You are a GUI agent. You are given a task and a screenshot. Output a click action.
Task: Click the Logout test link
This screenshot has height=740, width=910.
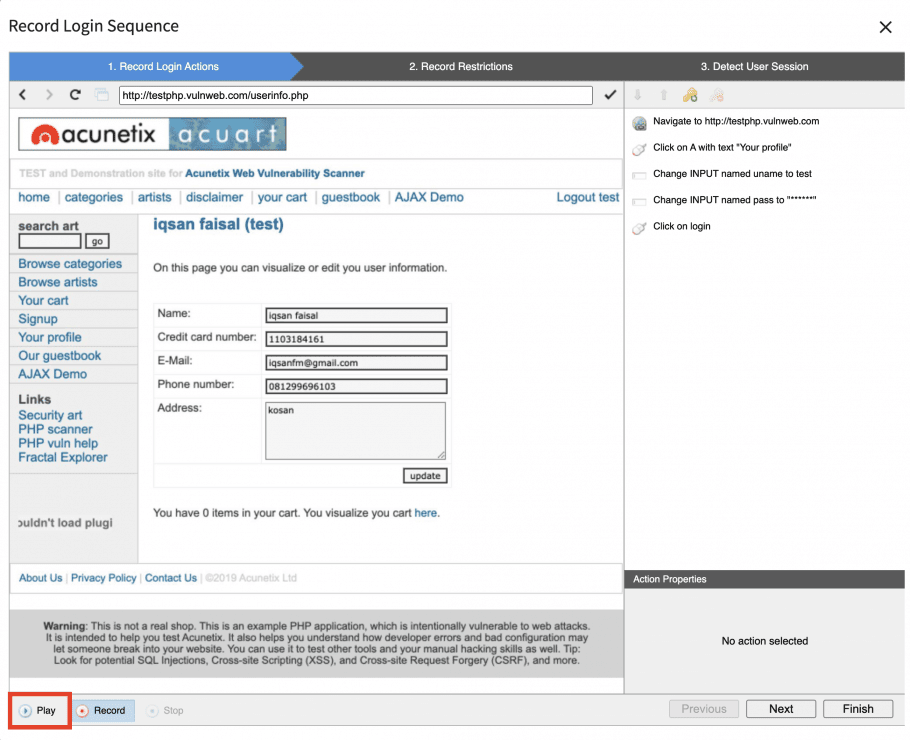[587, 197]
